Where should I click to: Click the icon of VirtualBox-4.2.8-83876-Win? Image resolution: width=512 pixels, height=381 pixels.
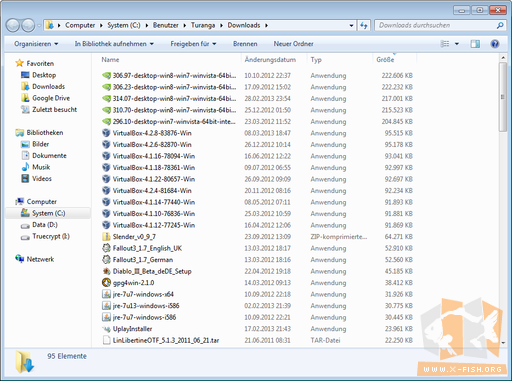click(x=106, y=133)
